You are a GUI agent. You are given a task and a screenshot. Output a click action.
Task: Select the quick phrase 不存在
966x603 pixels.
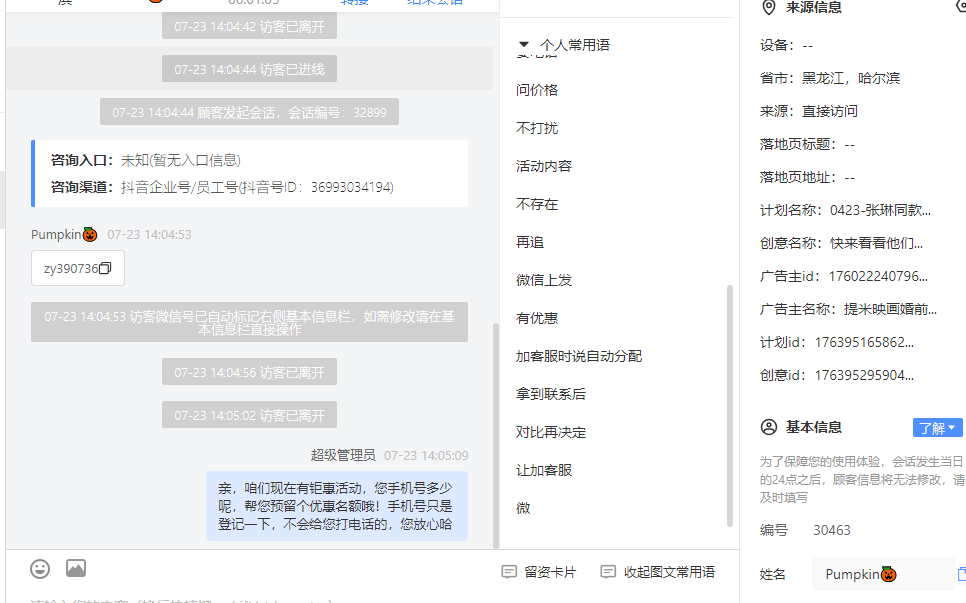click(x=537, y=204)
